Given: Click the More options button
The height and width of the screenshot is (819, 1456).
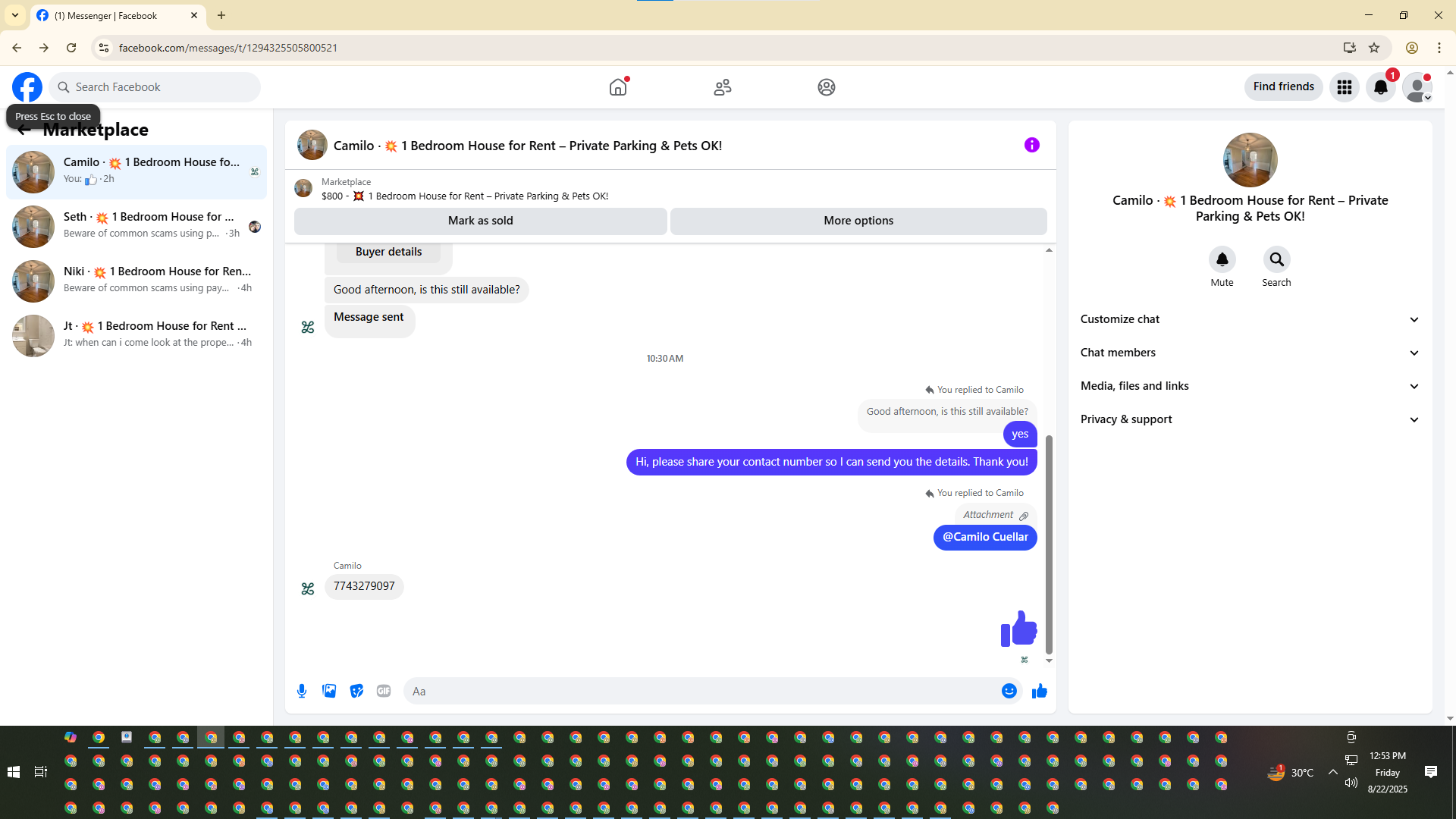Looking at the screenshot, I should [858, 221].
